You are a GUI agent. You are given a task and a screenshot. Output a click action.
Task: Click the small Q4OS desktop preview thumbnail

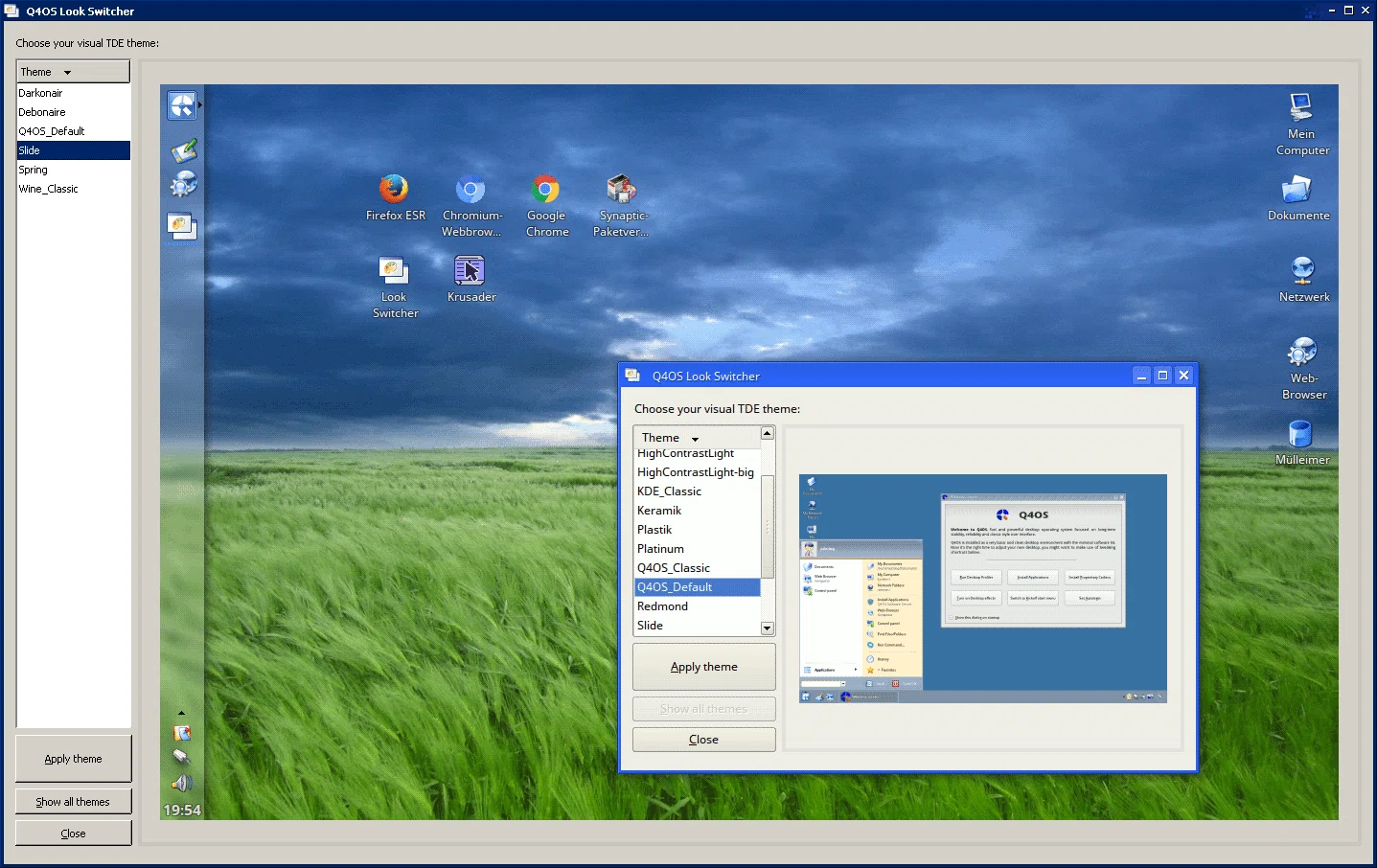tap(983, 588)
